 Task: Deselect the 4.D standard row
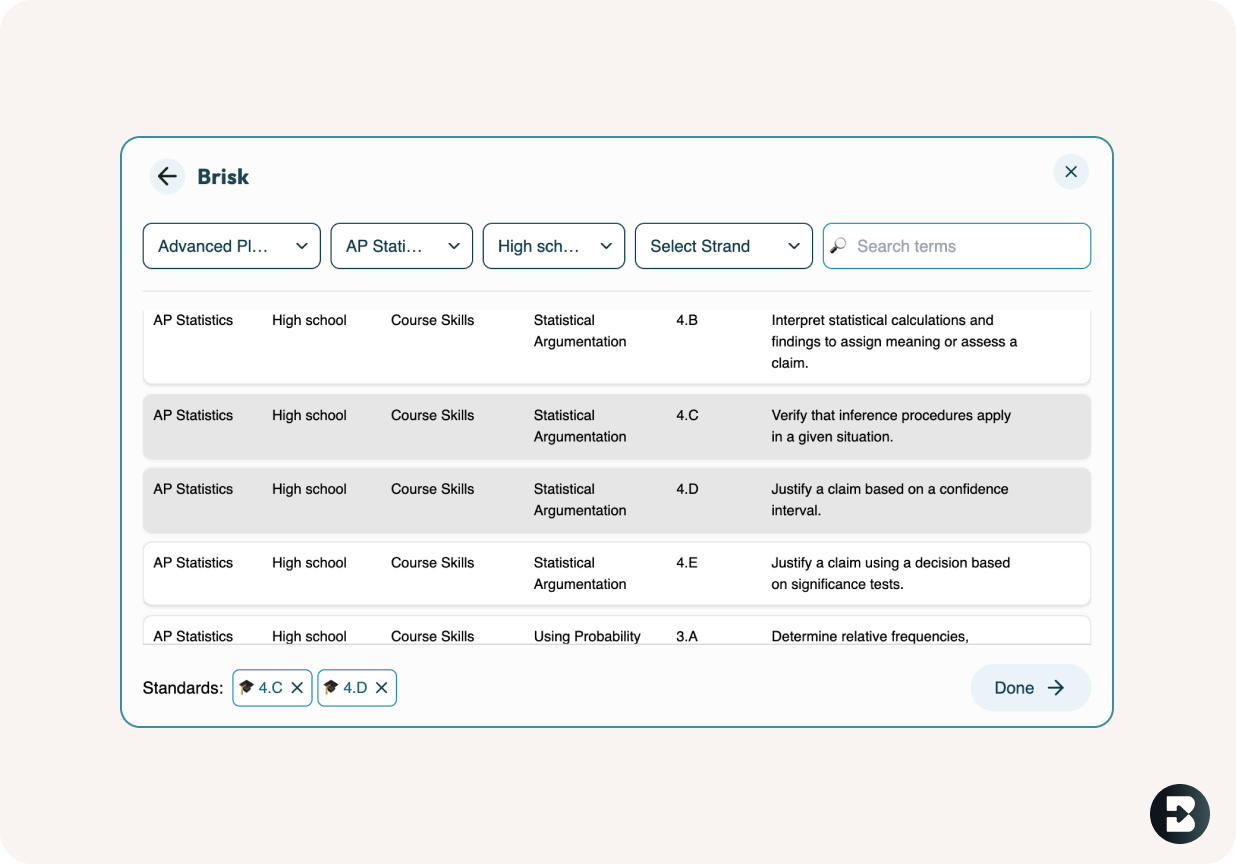(x=617, y=500)
